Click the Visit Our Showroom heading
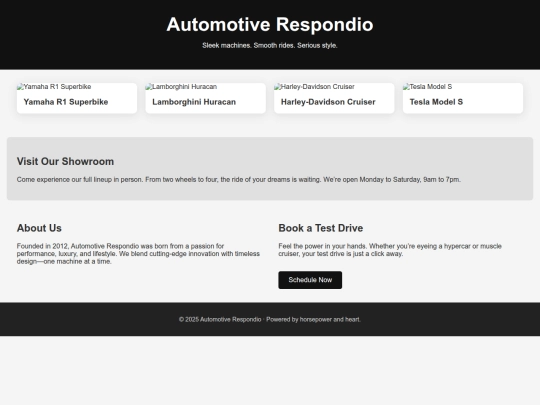Screen dimensions: 540x405 pos(65,161)
